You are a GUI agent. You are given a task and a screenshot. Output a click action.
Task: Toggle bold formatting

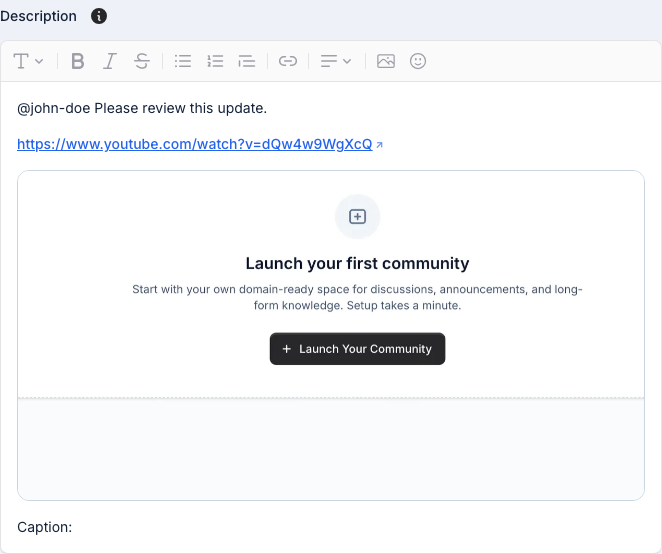(x=78, y=61)
